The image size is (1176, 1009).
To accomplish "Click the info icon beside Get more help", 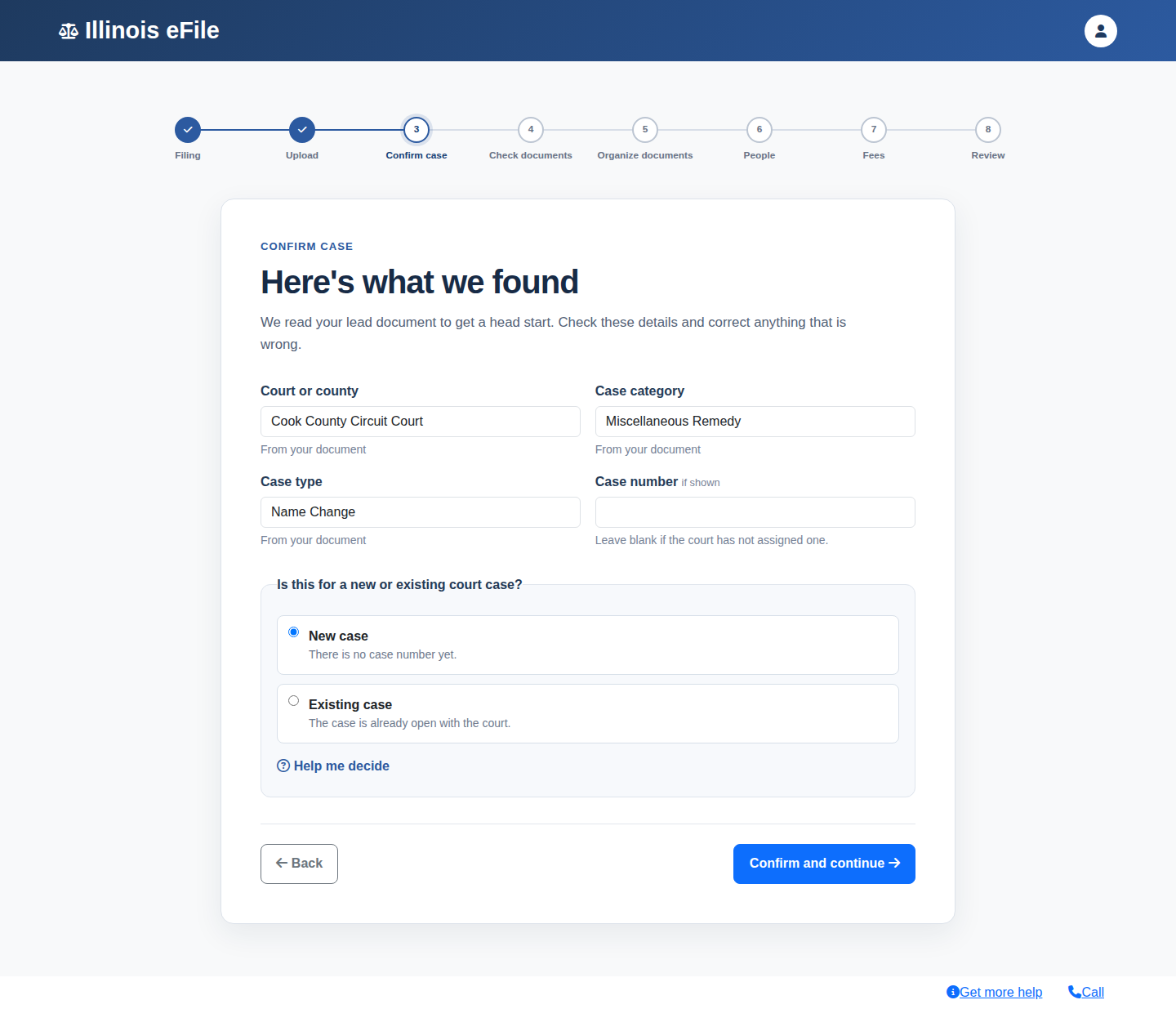I will click(952, 992).
